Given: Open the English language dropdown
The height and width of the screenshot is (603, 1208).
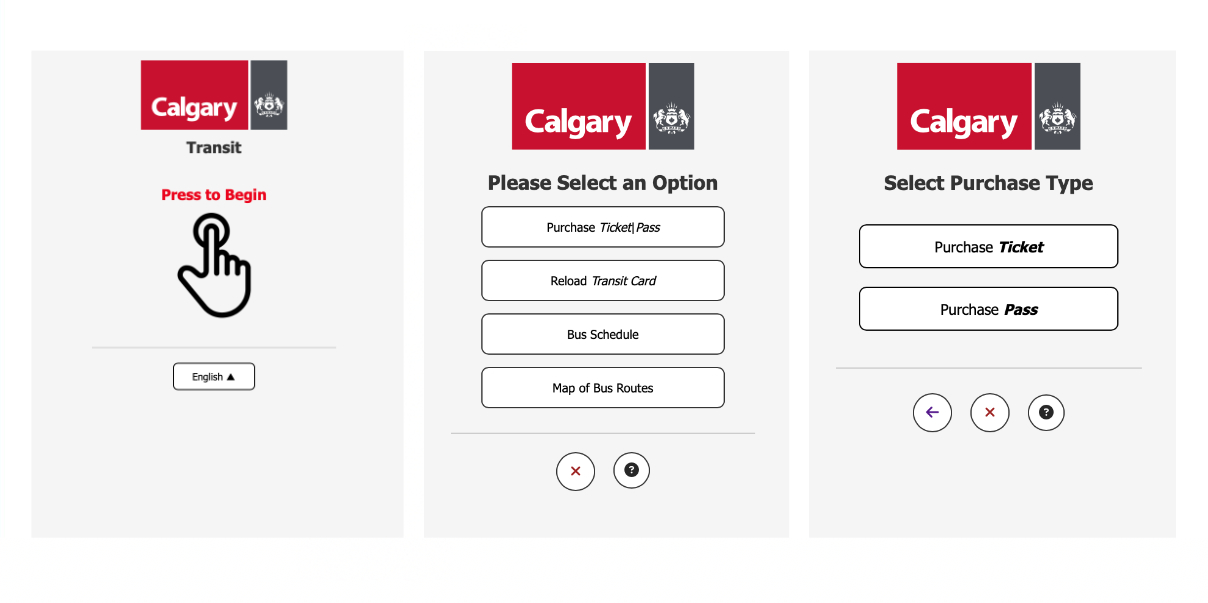Looking at the screenshot, I should pyautogui.click(x=214, y=377).
